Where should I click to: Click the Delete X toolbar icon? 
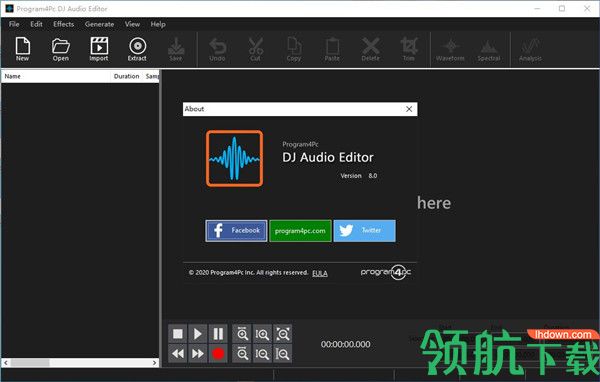pos(370,49)
